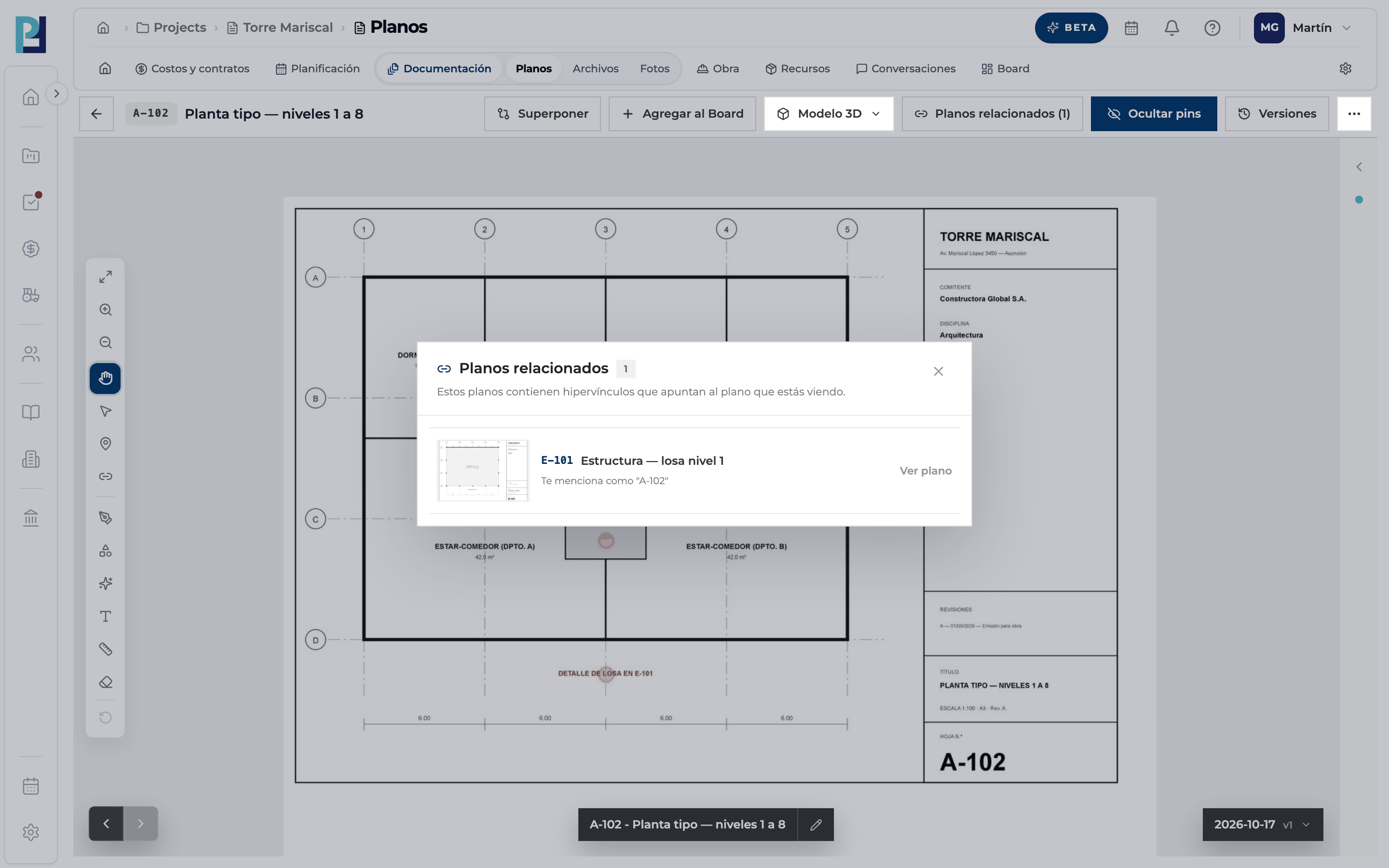Click Agregar al Board button
Viewport: 1389px width, 868px height.
(682, 114)
